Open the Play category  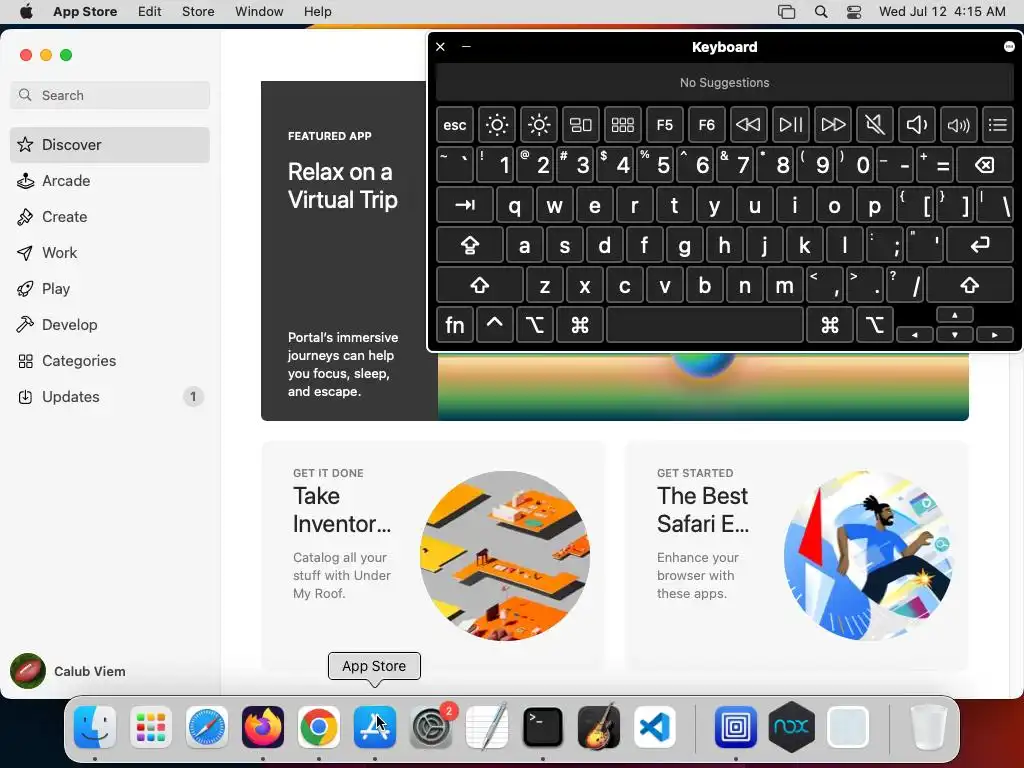(x=110, y=289)
